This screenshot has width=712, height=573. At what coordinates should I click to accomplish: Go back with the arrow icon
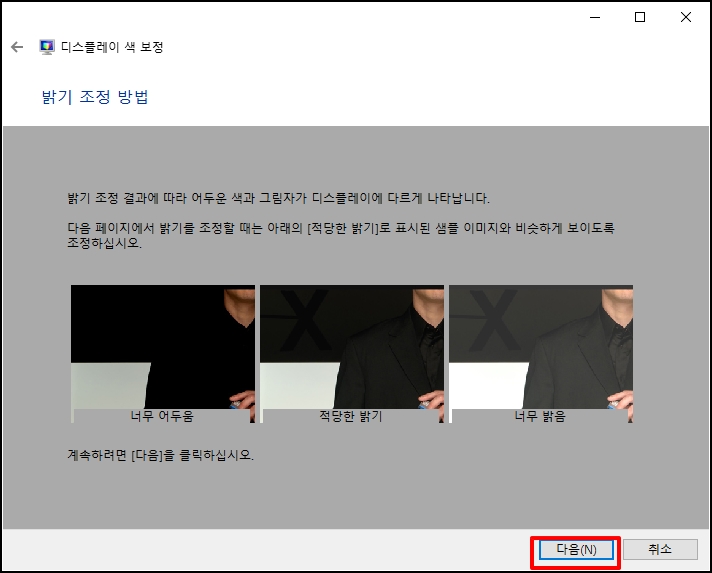[x=17, y=47]
